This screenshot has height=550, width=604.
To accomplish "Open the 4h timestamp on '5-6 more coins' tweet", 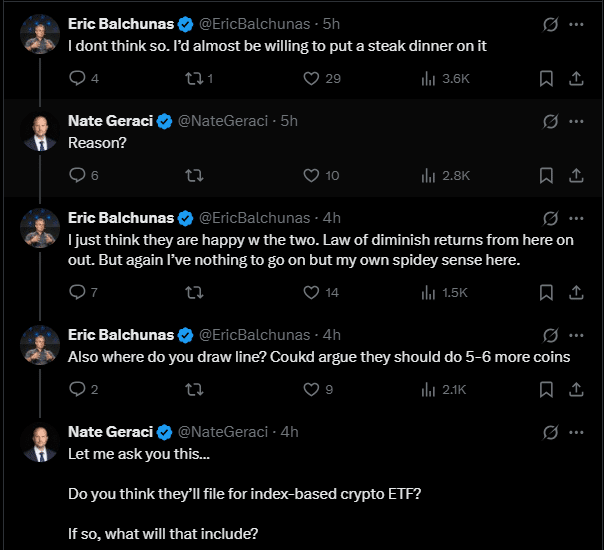I will pyautogui.click(x=332, y=334).
